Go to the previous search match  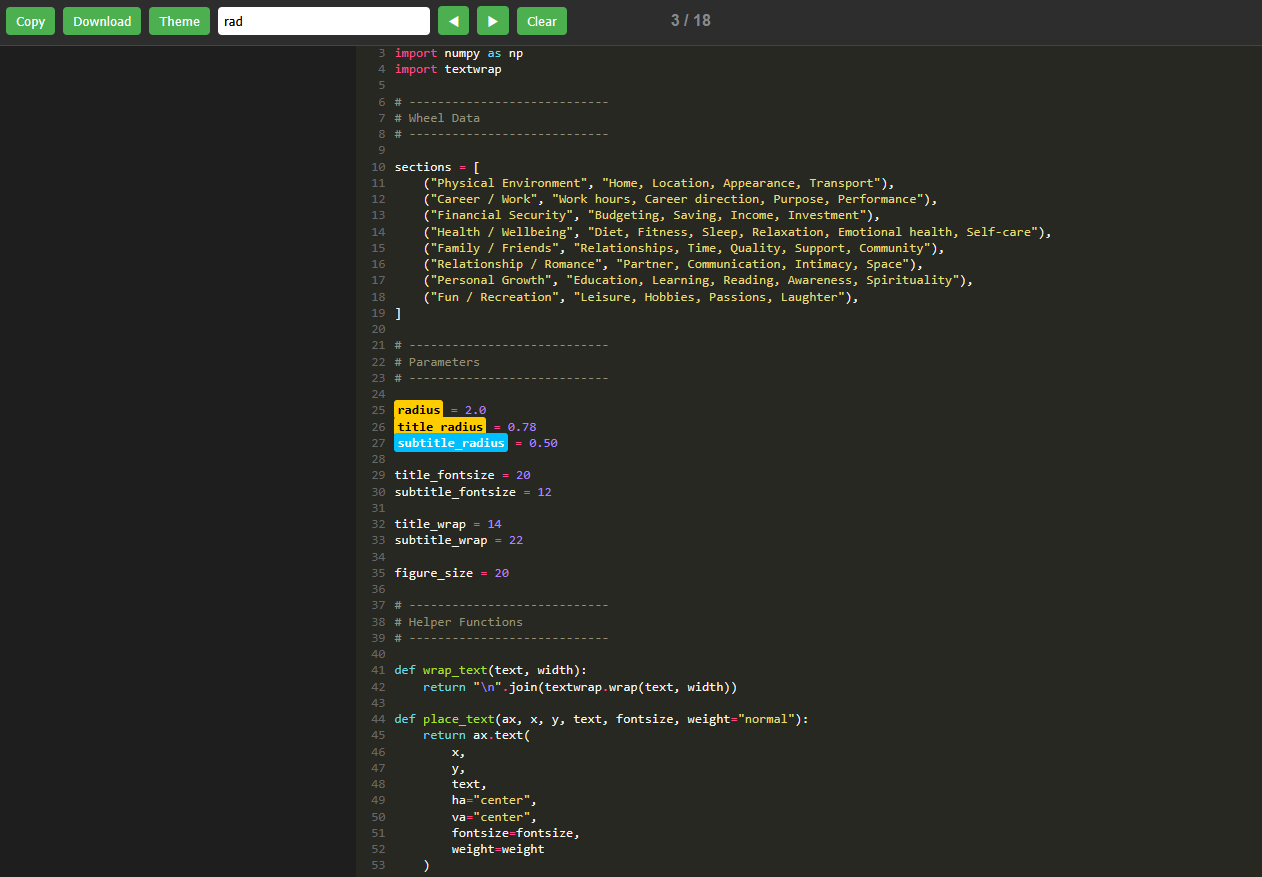(x=453, y=21)
